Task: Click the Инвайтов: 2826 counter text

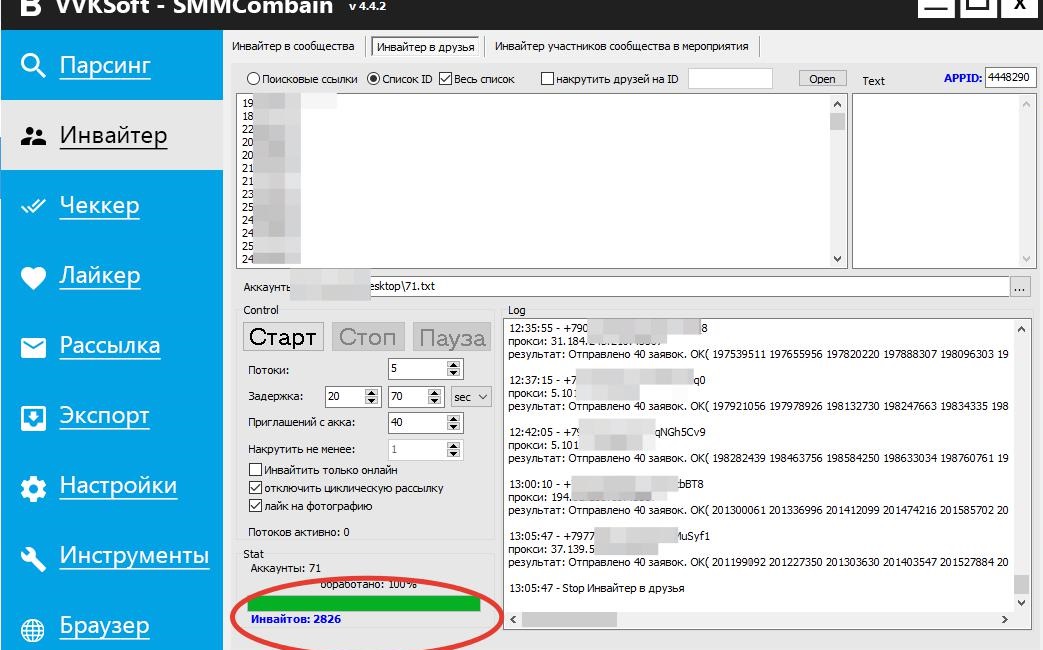Action: [296, 619]
